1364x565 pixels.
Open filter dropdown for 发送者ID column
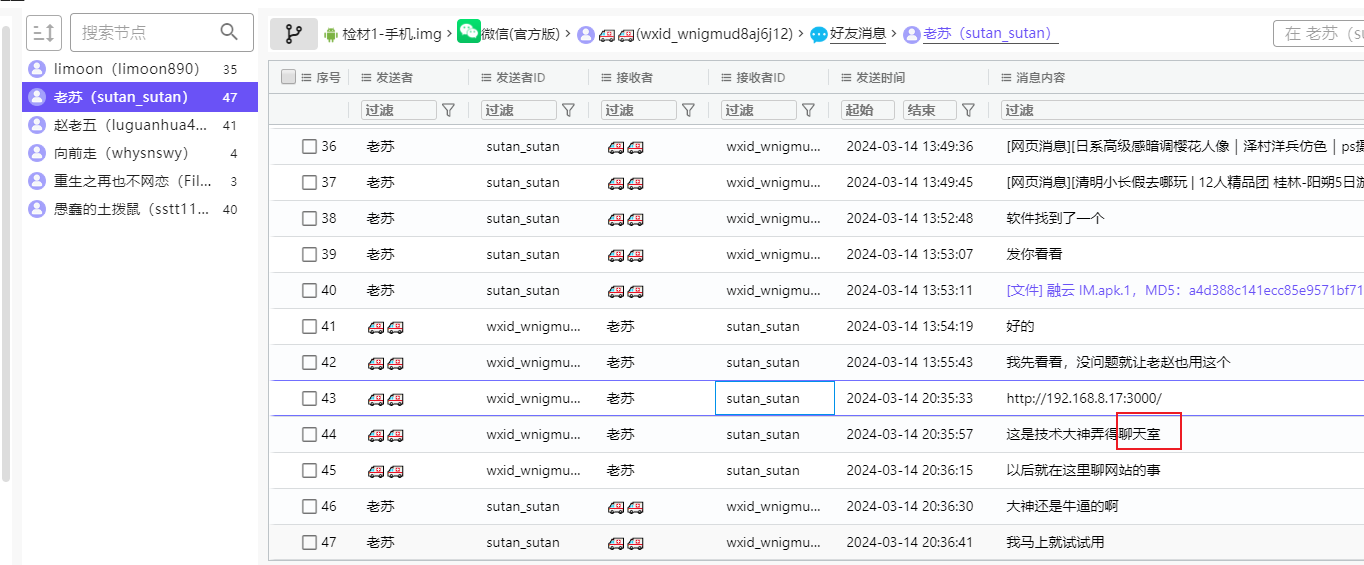[x=568, y=110]
